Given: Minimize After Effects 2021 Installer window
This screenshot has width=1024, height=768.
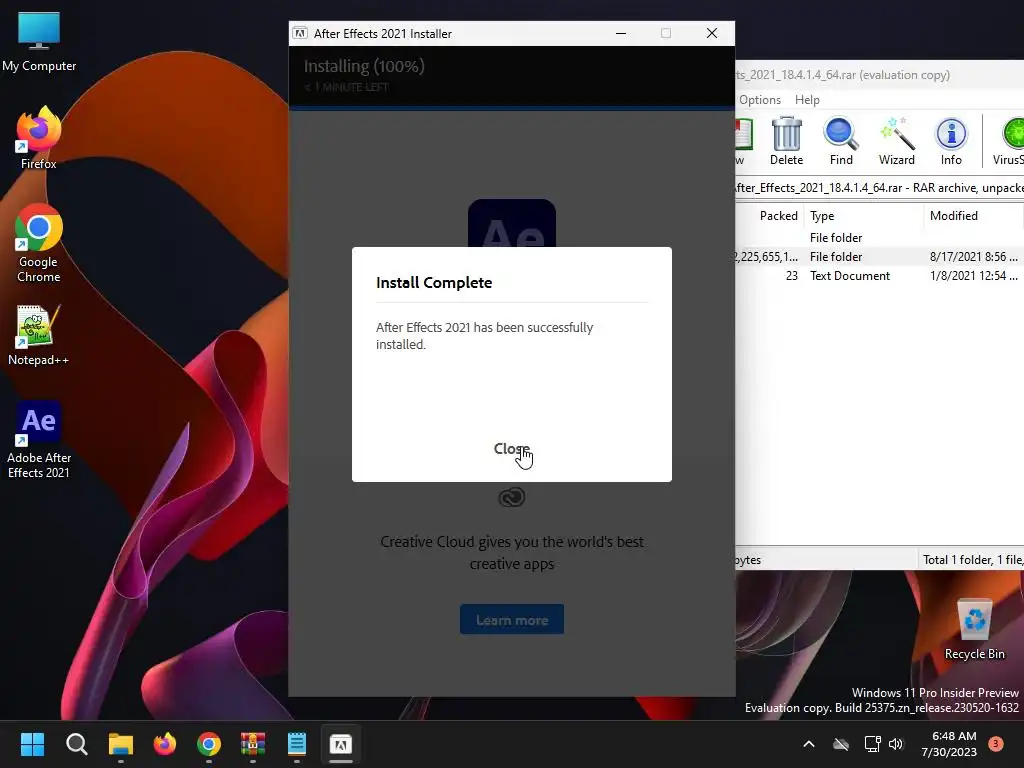Looking at the screenshot, I should (x=621, y=33).
